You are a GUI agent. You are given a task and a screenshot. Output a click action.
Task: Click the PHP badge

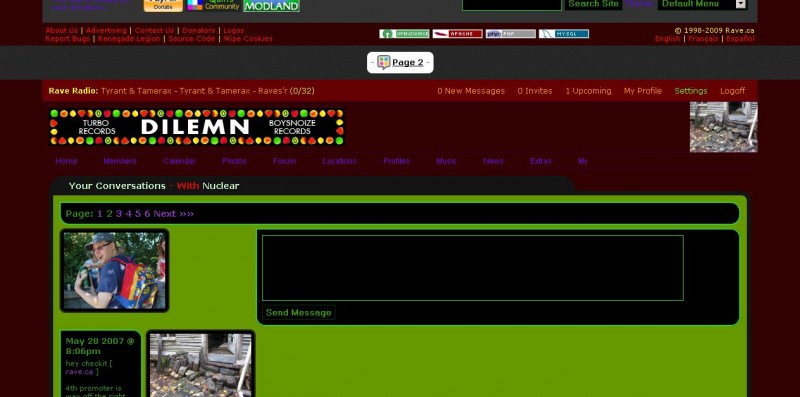pyautogui.click(x=510, y=34)
